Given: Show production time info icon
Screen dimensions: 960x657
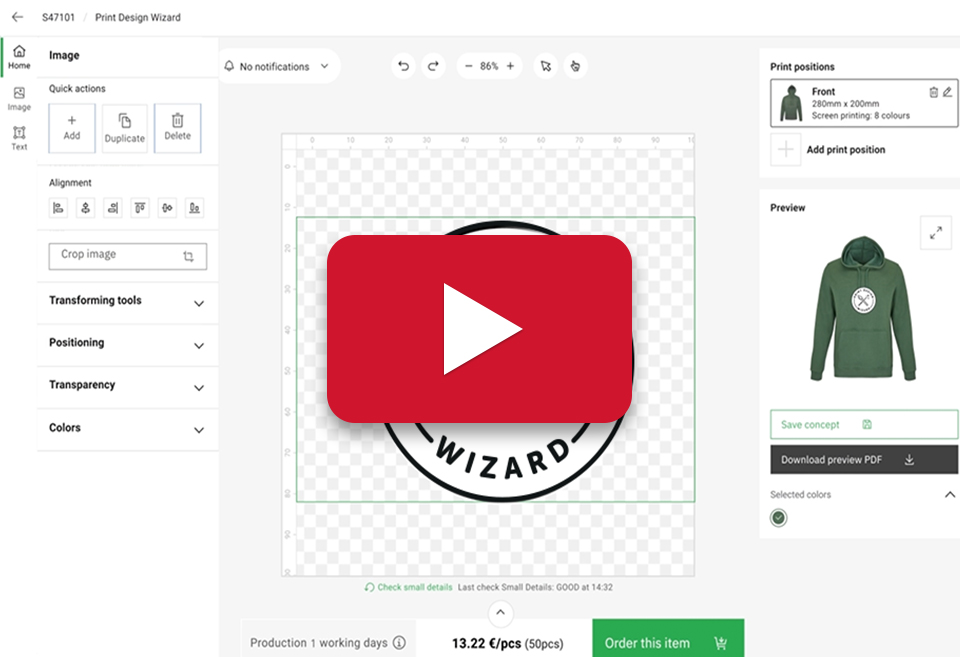Looking at the screenshot, I should 399,642.
